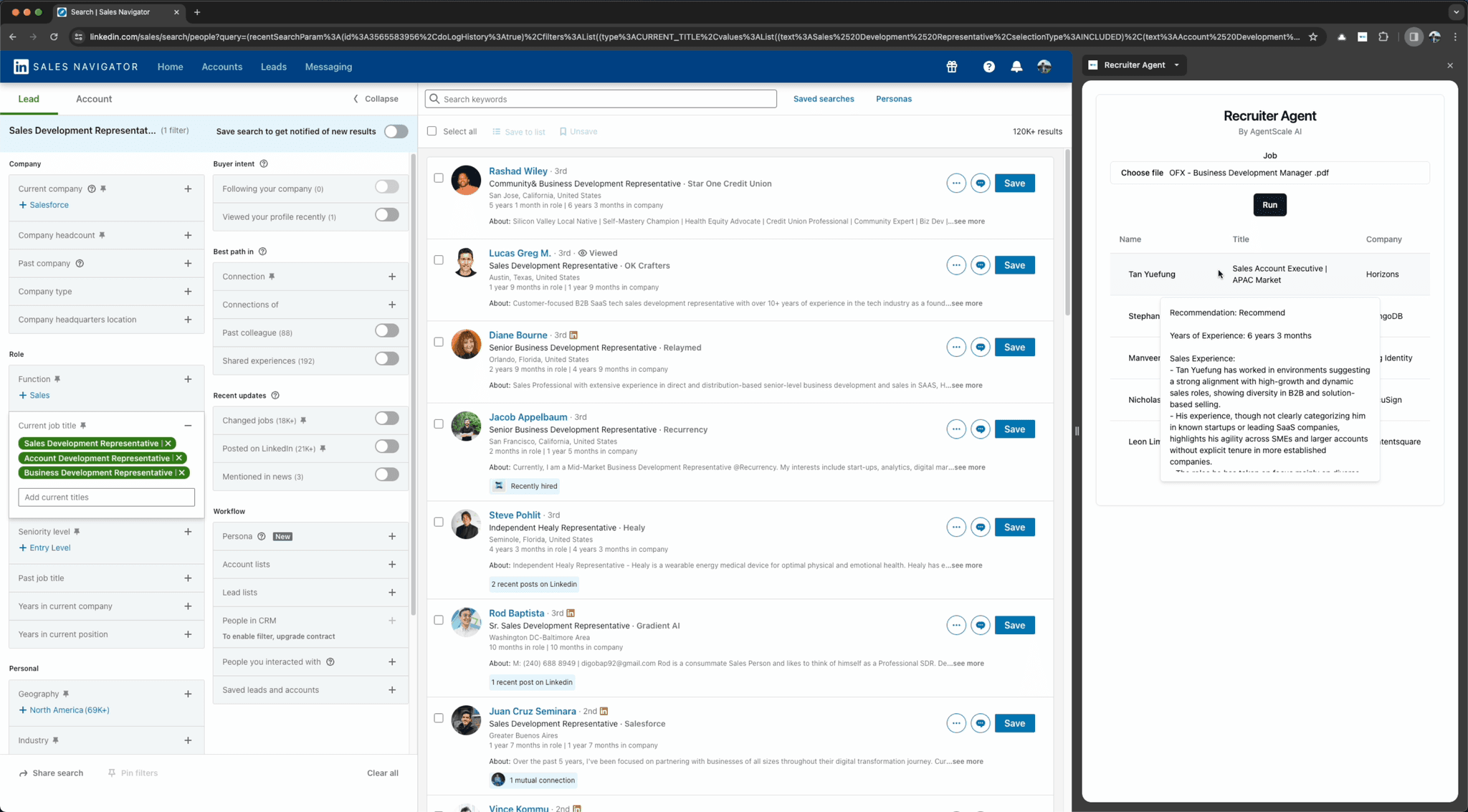Click the message icon for Jacob Appelbaum
1468x812 pixels.
[x=980, y=429]
